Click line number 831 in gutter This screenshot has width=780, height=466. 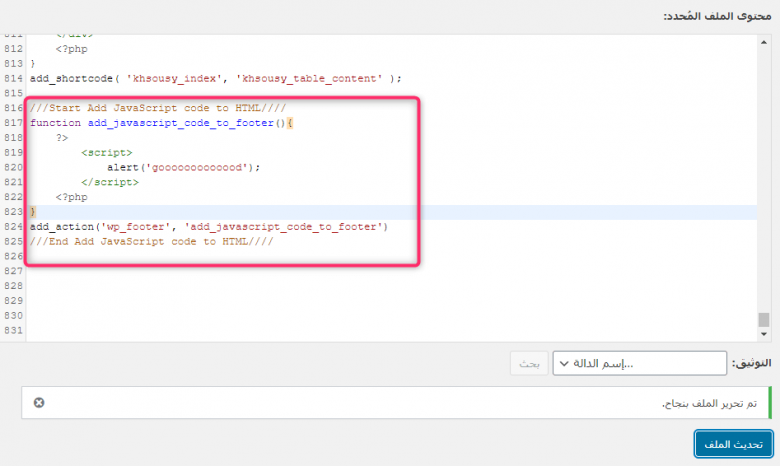coord(12,330)
